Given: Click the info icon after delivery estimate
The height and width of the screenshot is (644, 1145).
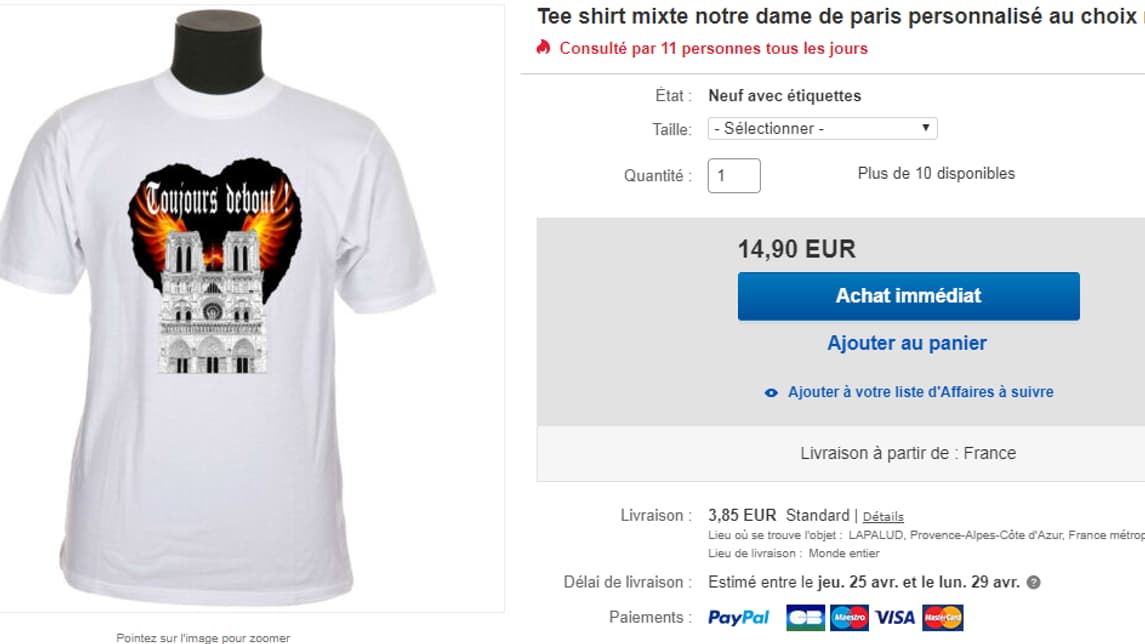Looking at the screenshot, I should click(1033, 582).
